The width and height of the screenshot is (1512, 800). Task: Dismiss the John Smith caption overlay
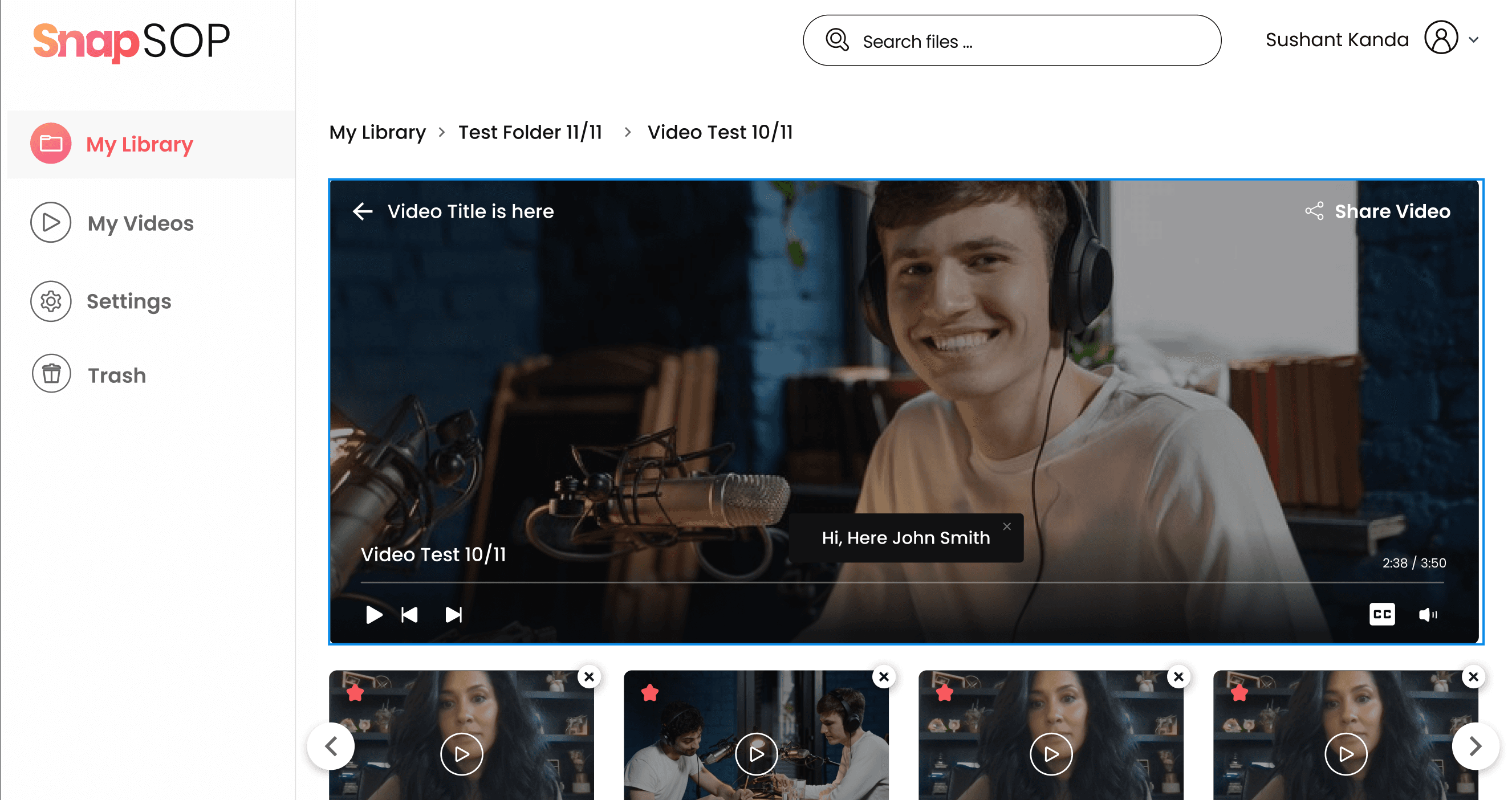tap(1007, 526)
